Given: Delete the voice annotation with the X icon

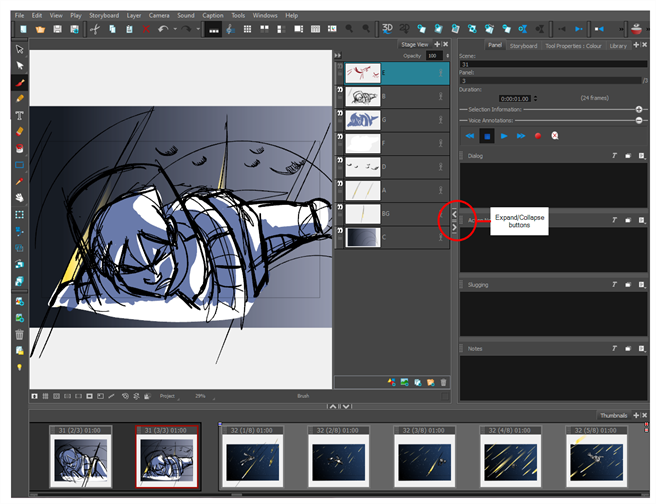Looking at the screenshot, I should coord(555,136).
